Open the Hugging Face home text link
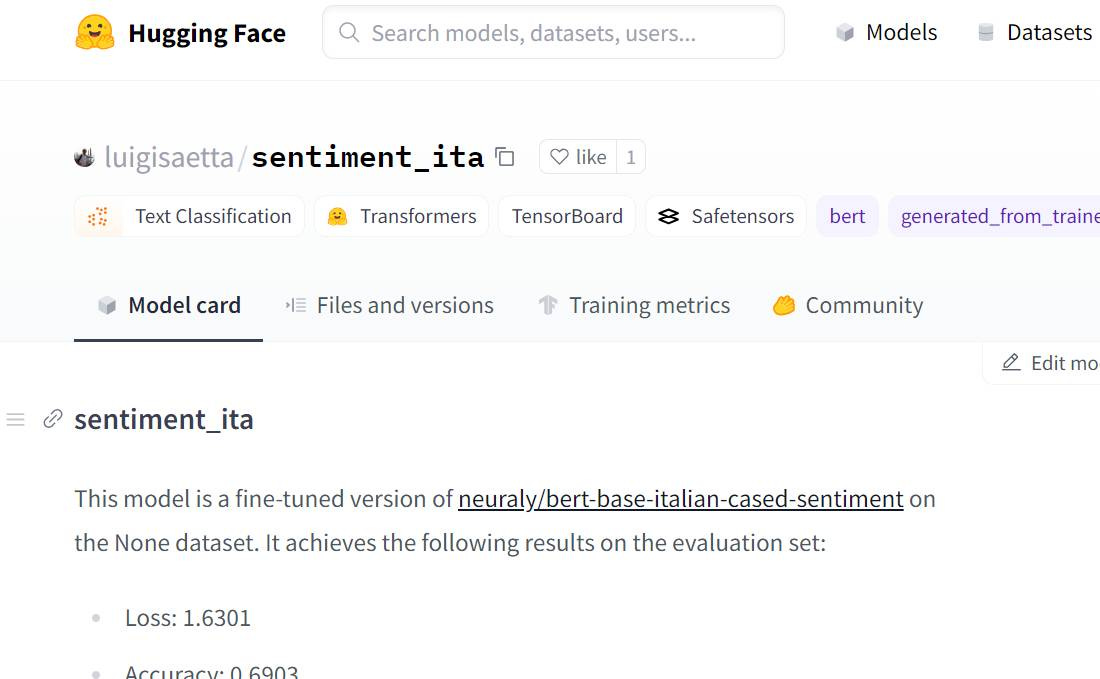This screenshot has height=679, width=1100. click(207, 33)
